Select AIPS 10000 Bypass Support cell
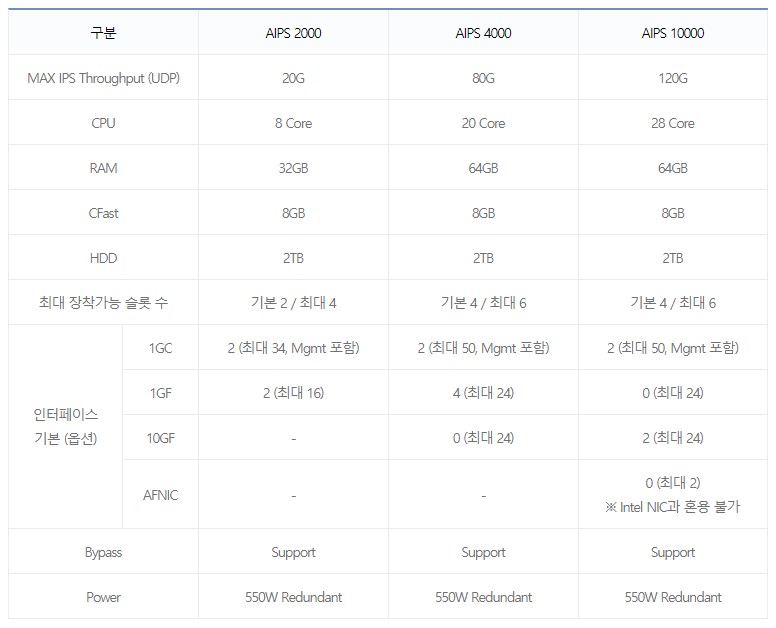Viewport: 776px width, 628px height. pos(673,552)
